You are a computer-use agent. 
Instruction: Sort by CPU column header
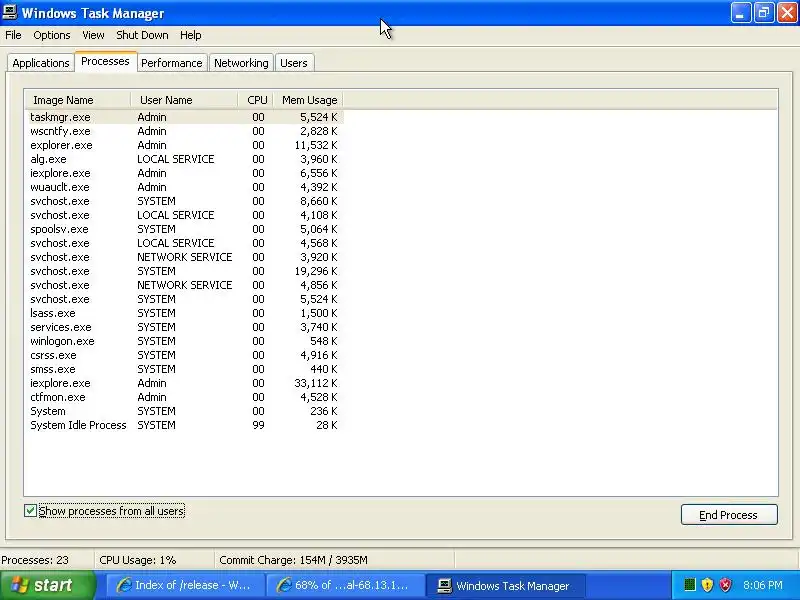[256, 100]
